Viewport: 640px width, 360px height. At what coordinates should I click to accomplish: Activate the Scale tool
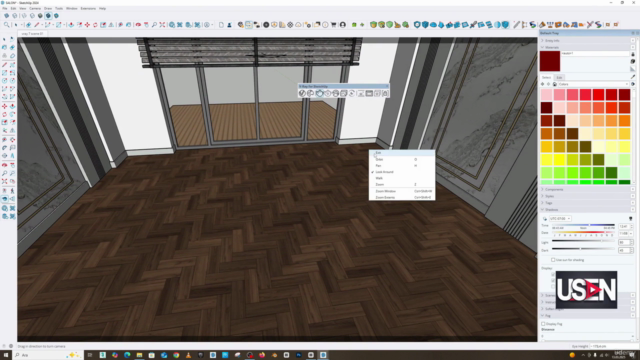(x=103, y=25)
